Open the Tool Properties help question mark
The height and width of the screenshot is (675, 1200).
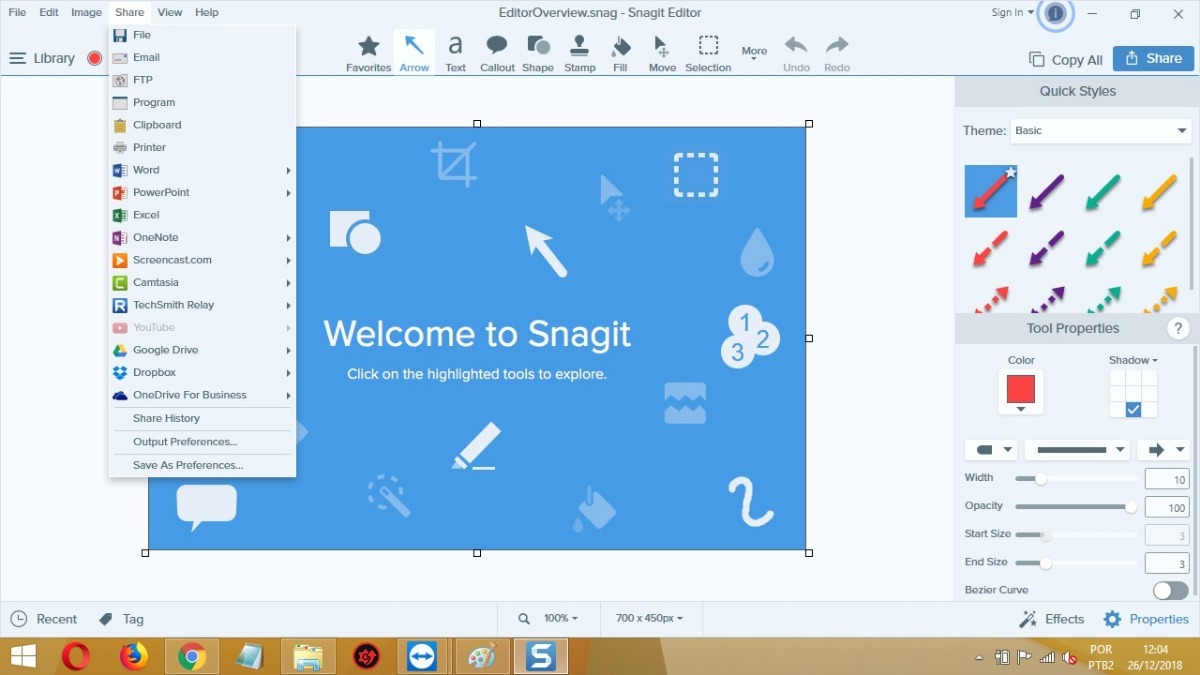pos(1178,328)
